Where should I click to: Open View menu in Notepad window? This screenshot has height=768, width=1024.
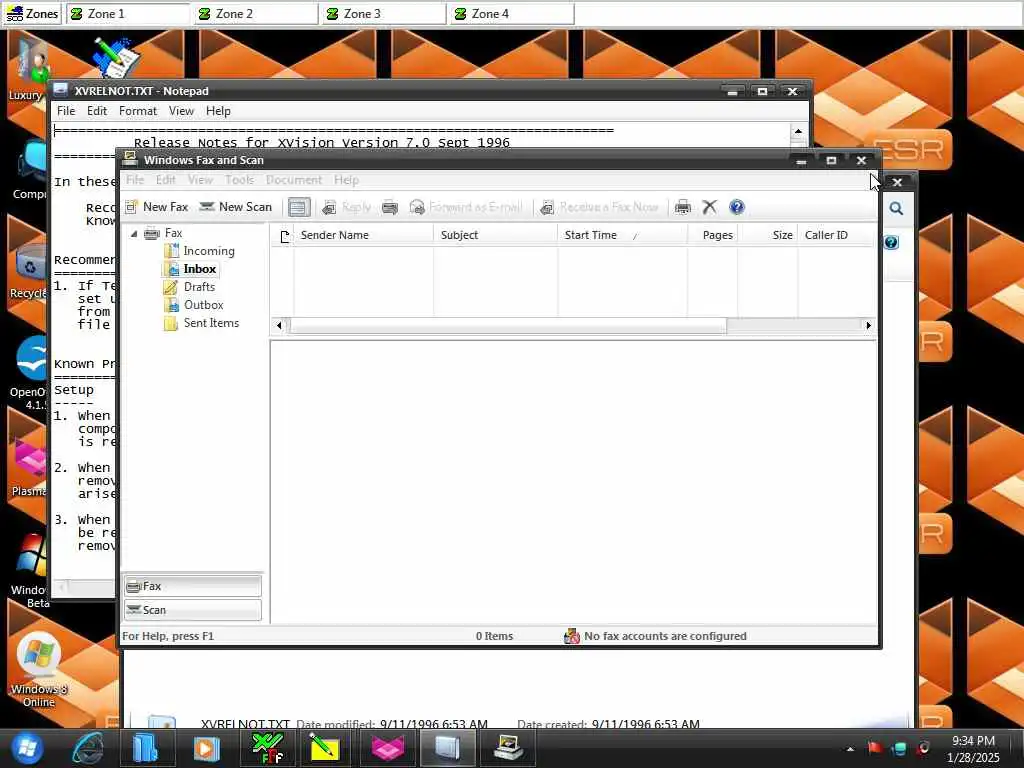[x=181, y=111]
